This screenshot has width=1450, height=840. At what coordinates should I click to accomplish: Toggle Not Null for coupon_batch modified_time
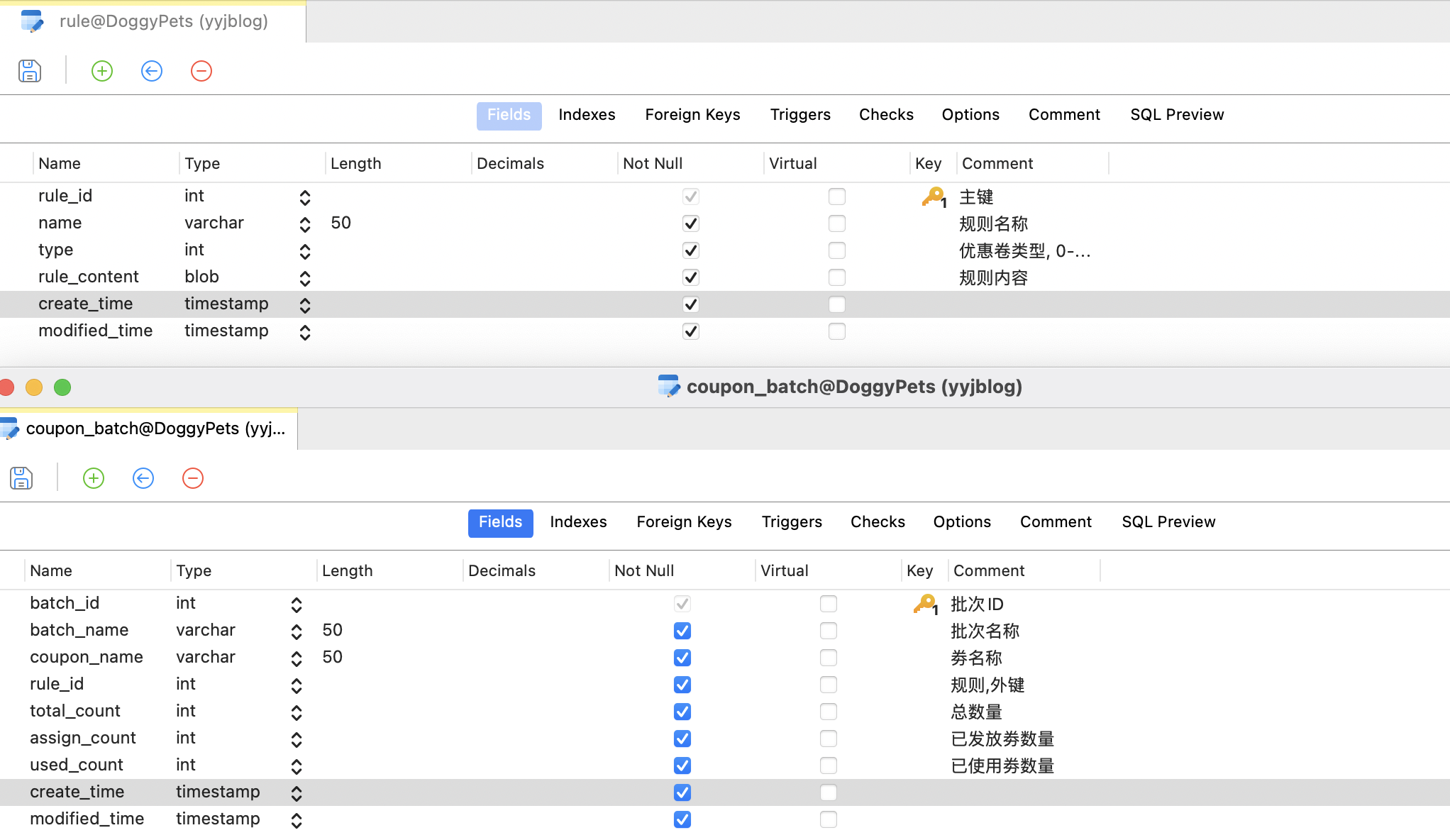[682, 819]
